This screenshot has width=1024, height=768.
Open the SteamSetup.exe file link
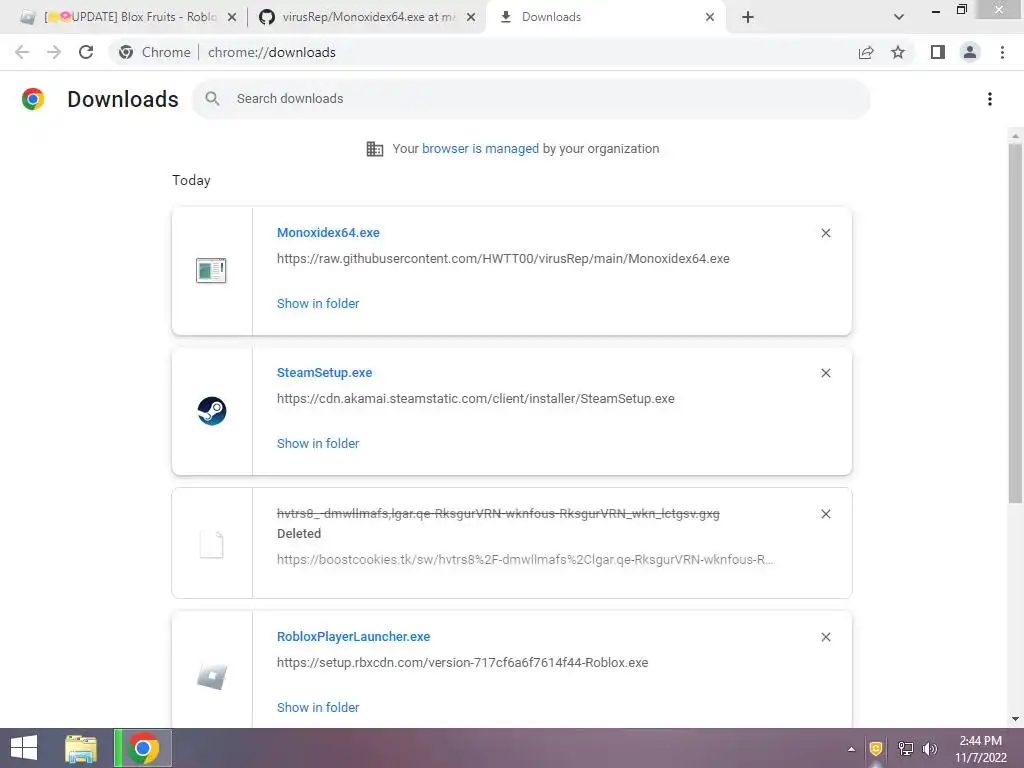coord(325,372)
